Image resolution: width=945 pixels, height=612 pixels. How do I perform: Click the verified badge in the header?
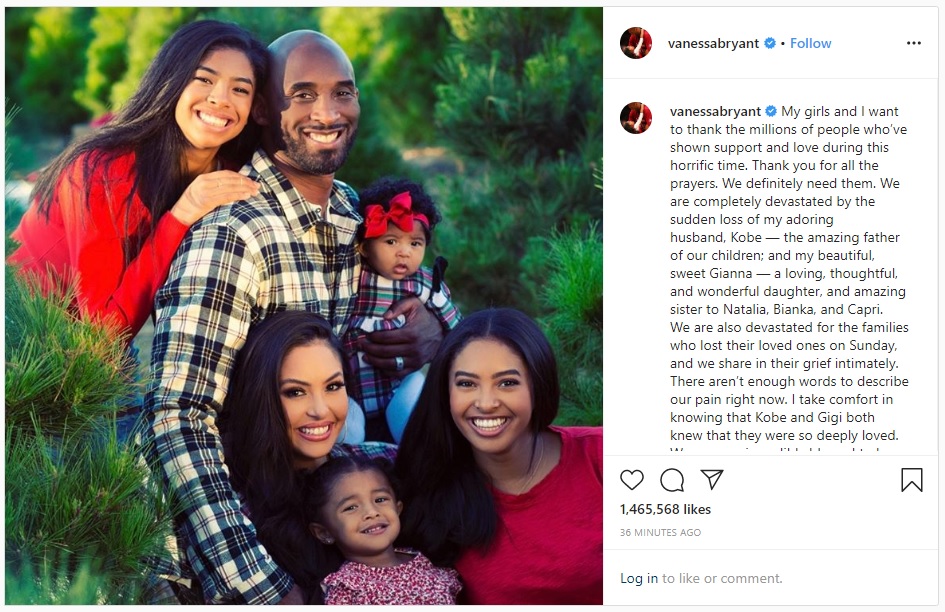click(770, 43)
